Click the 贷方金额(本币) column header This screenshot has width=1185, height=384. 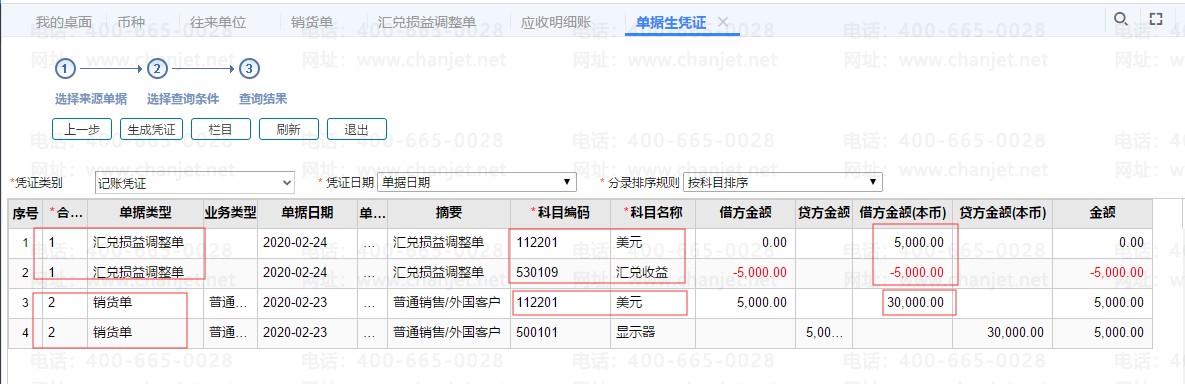[1002, 213]
